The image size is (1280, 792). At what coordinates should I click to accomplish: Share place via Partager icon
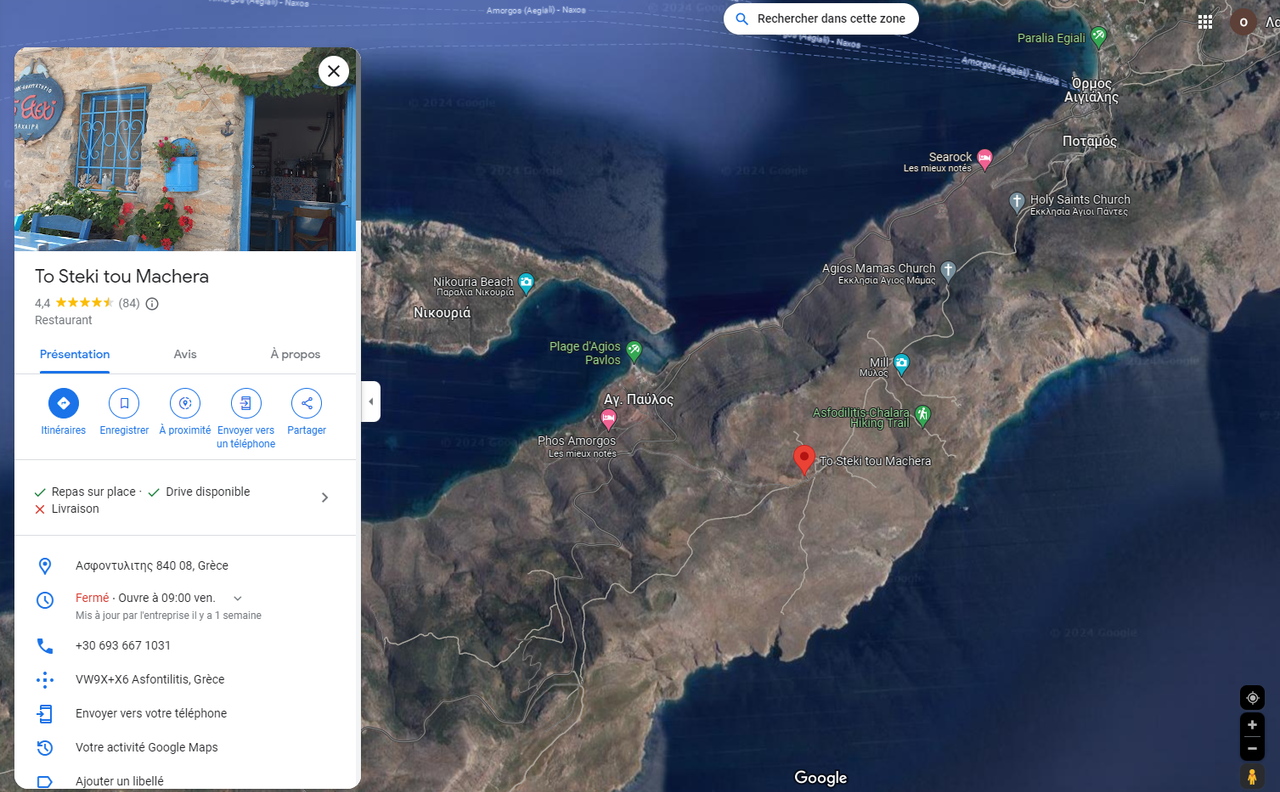[x=306, y=403]
